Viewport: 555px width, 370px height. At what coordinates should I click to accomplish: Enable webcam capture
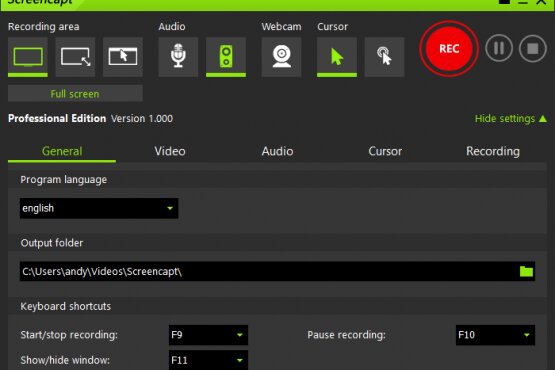click(x=281, y=57)
